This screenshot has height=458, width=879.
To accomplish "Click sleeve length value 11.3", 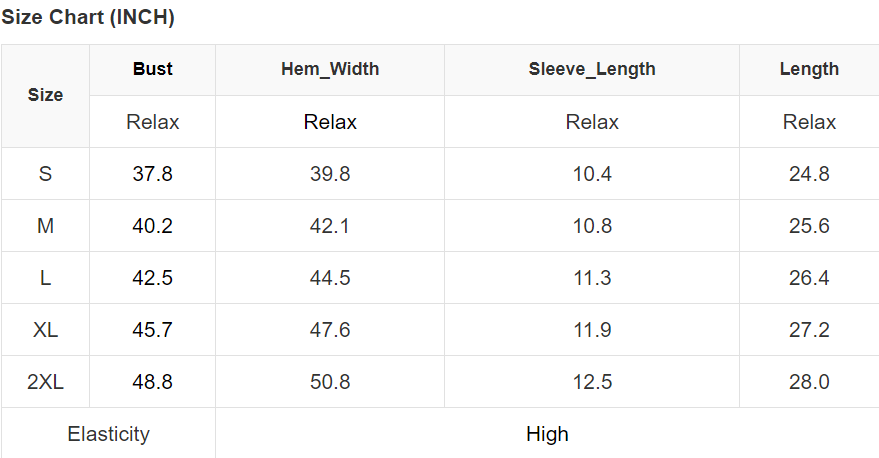I will pos(592,278).
